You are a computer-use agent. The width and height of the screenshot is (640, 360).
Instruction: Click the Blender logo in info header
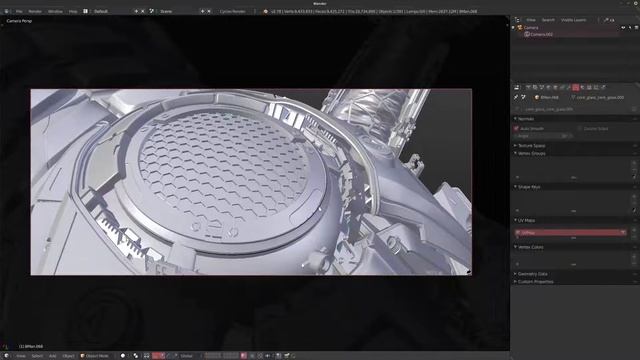coord(266,11)
